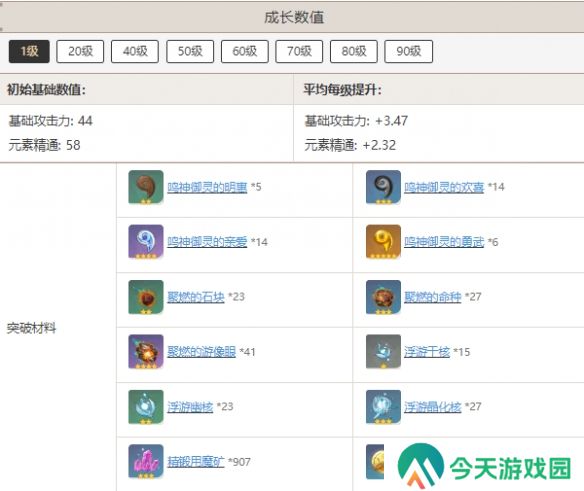Viewport: 584px width, 491px height.
Task: Open the 聚燃的游像眼 link
Action: point(201,352)
